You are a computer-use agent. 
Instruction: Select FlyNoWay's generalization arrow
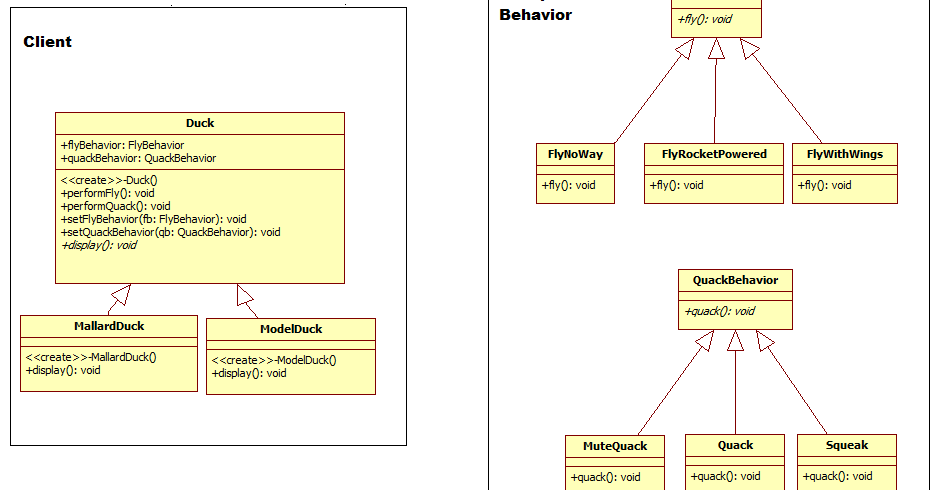coord(654,91)
